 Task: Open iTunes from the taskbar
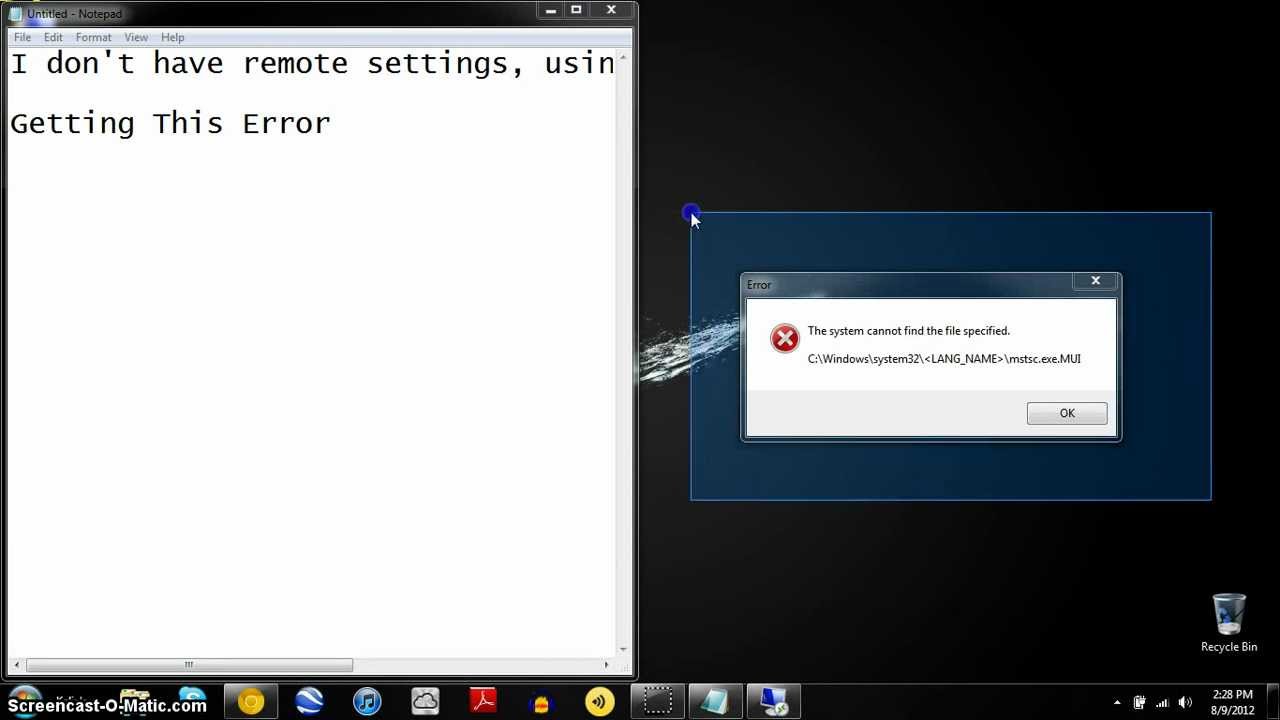[x=367, y=702]
